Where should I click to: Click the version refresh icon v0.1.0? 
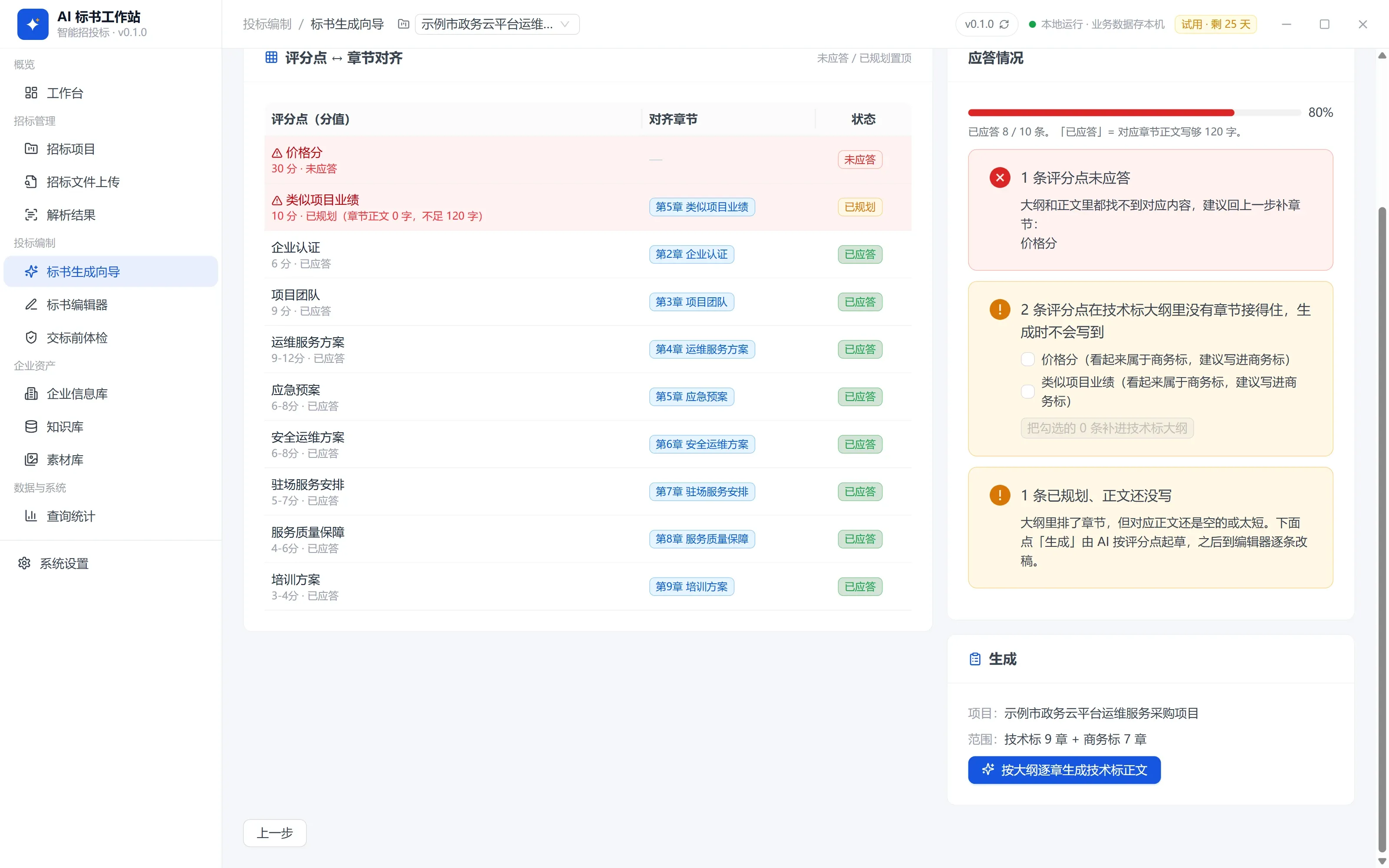1004,24
